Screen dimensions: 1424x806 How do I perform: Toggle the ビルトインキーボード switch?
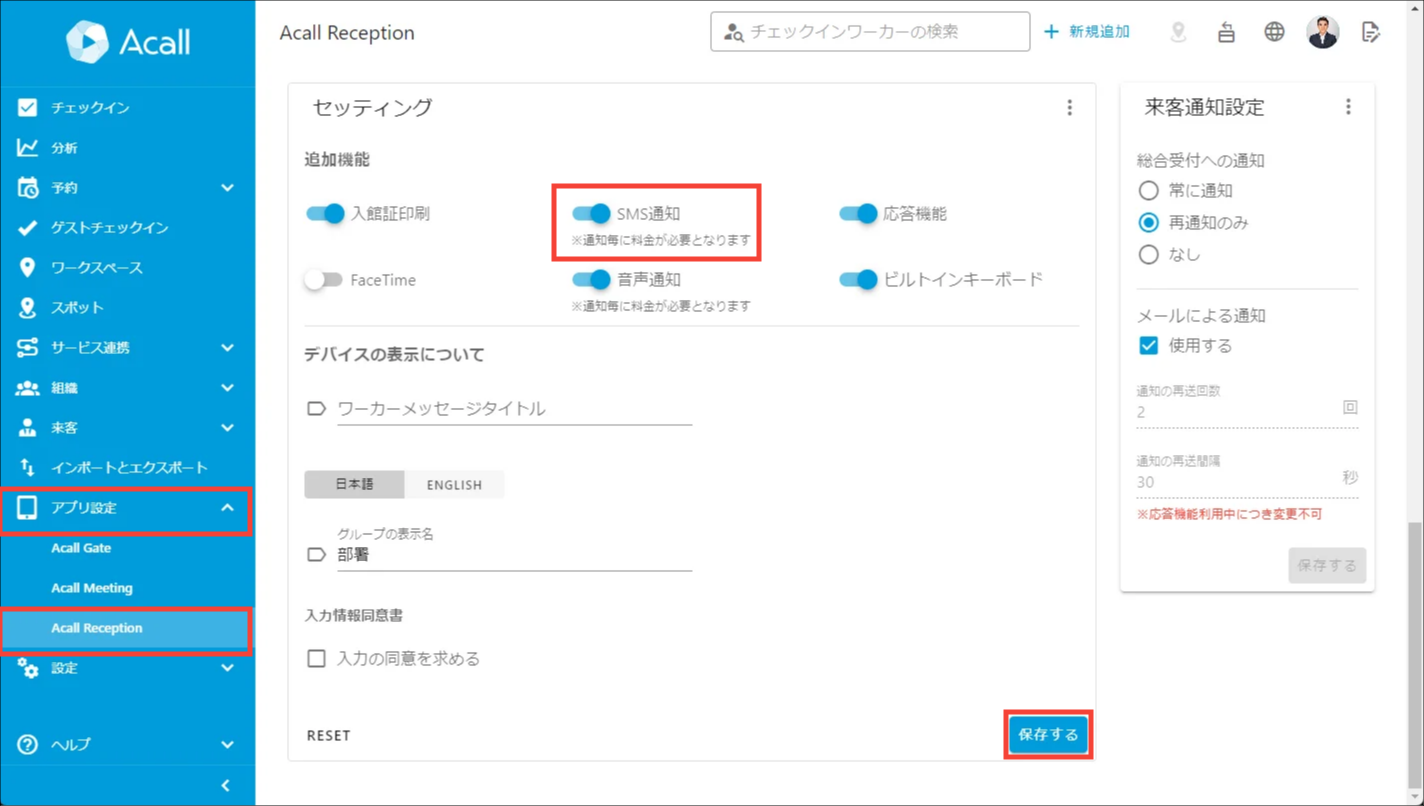[x=858, y=279]
